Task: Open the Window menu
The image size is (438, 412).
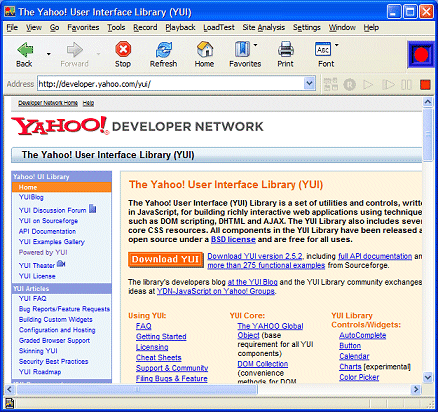Action: 342,28
